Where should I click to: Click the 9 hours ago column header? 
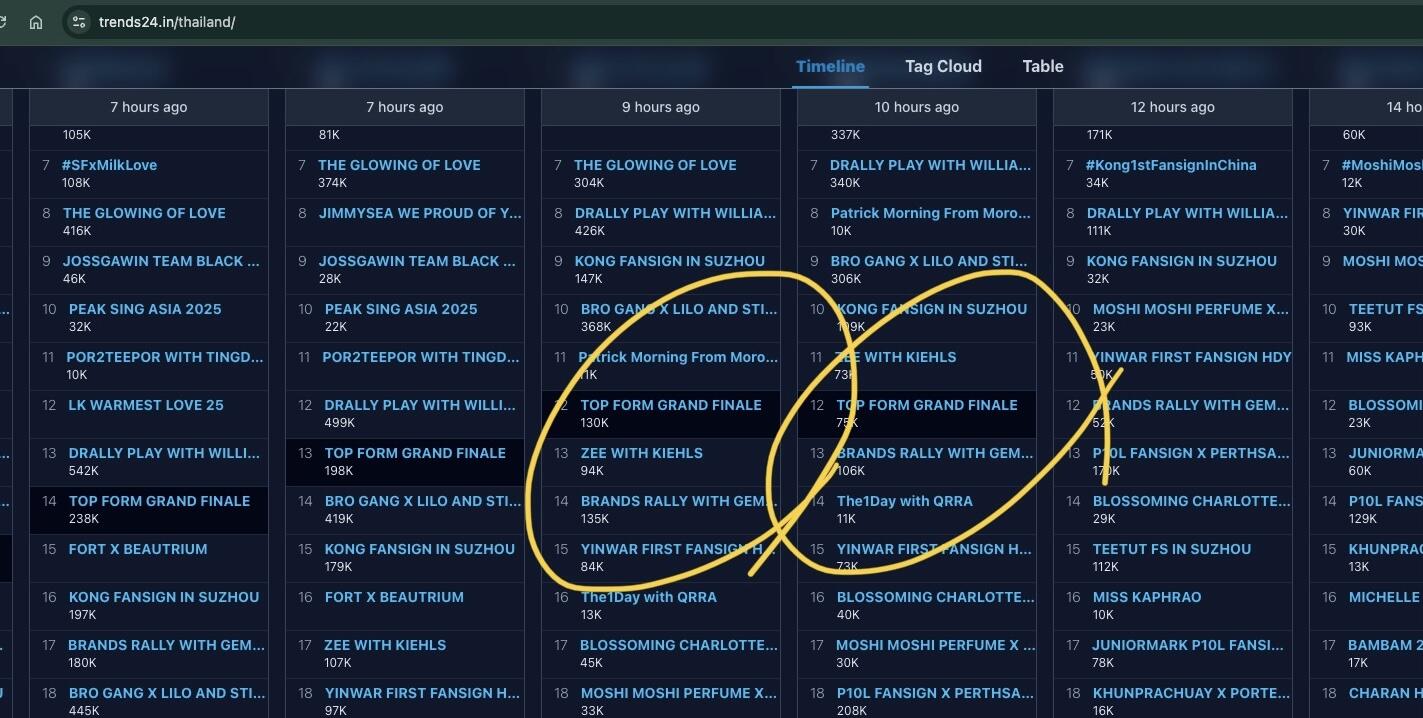tap(661, 107)
